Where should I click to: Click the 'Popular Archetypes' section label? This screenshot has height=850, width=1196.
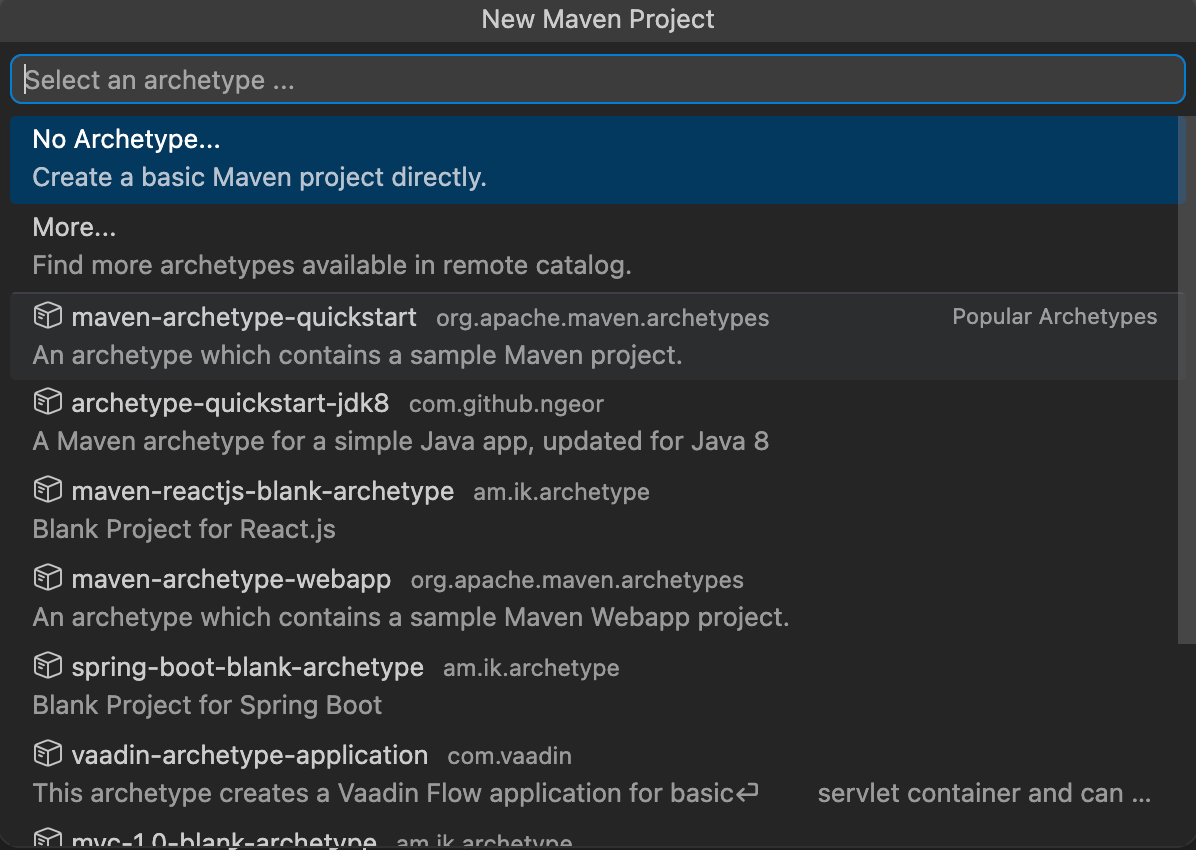point(1055,316)
